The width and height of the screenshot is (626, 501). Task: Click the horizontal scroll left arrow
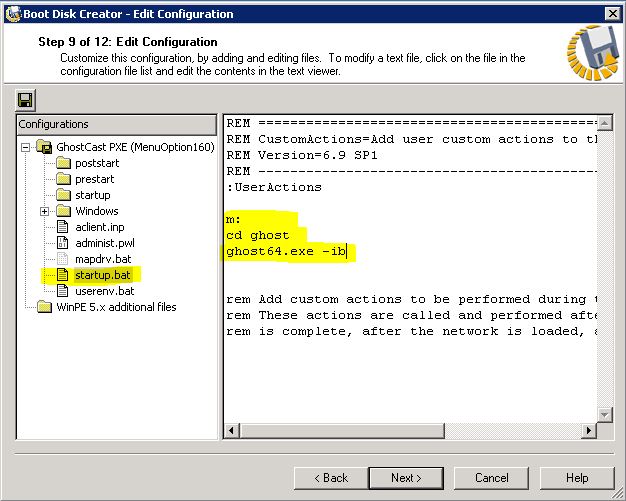click(231, 430)
